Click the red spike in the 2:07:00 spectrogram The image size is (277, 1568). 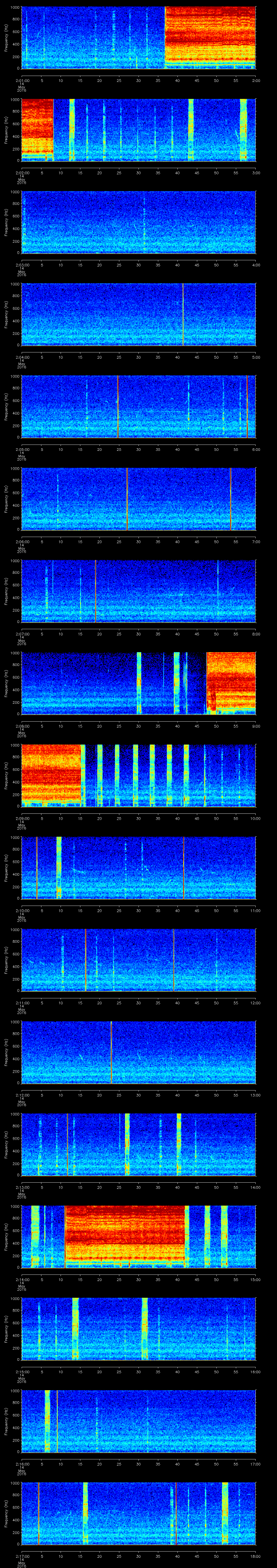[x=95, y=591]
